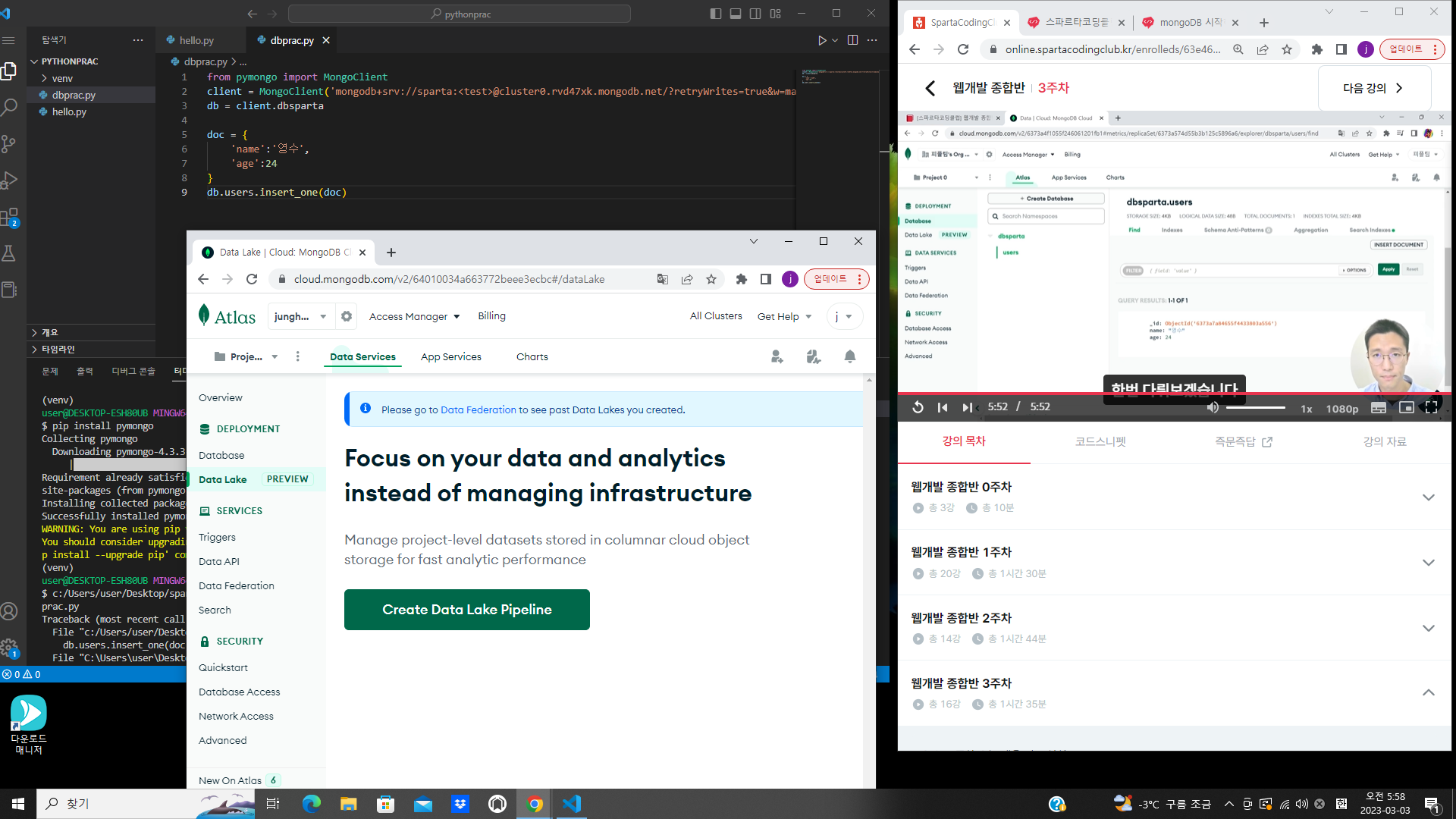
Task: Toggle VS Code secondary side bar layout
Action: tap(755, 14)
